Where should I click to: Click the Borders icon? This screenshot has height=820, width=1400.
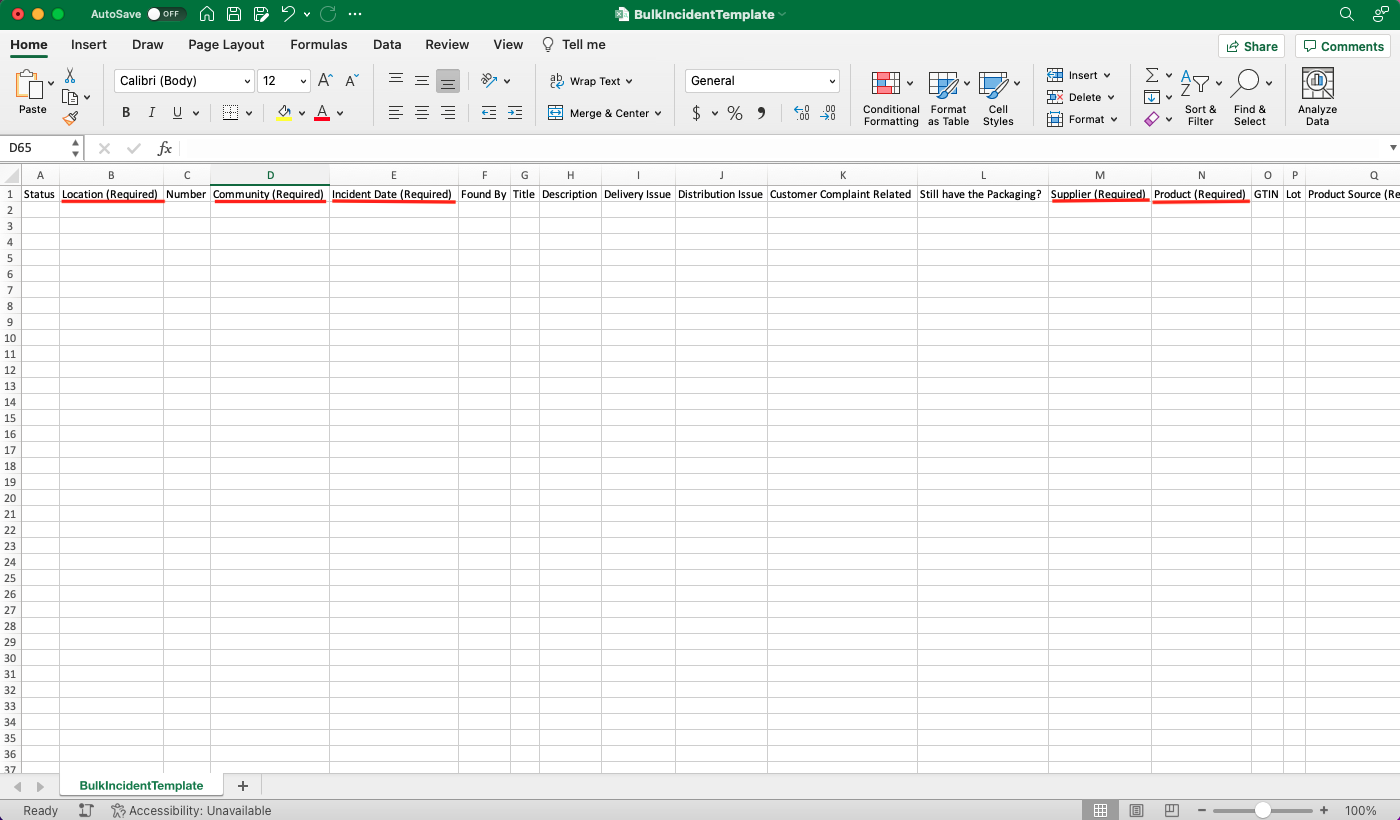tap(230, 113)
